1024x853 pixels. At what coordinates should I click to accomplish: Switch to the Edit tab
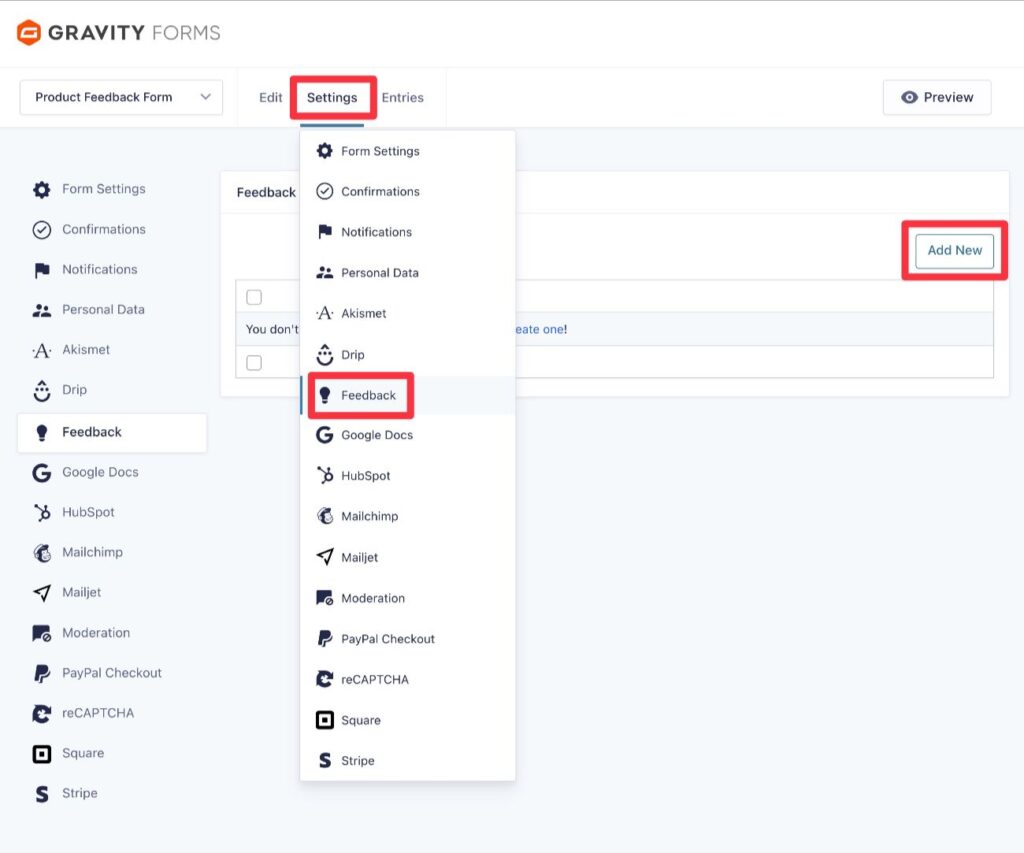click(270, 97)
